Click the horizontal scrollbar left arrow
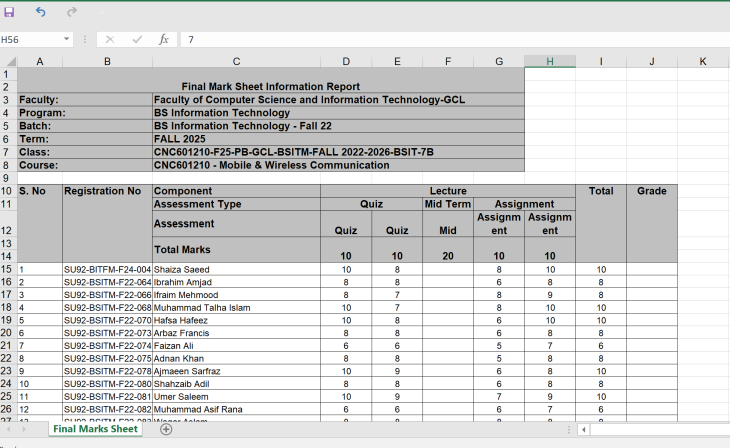Viewport: 730px width, 448px height. tap(583, 429)
